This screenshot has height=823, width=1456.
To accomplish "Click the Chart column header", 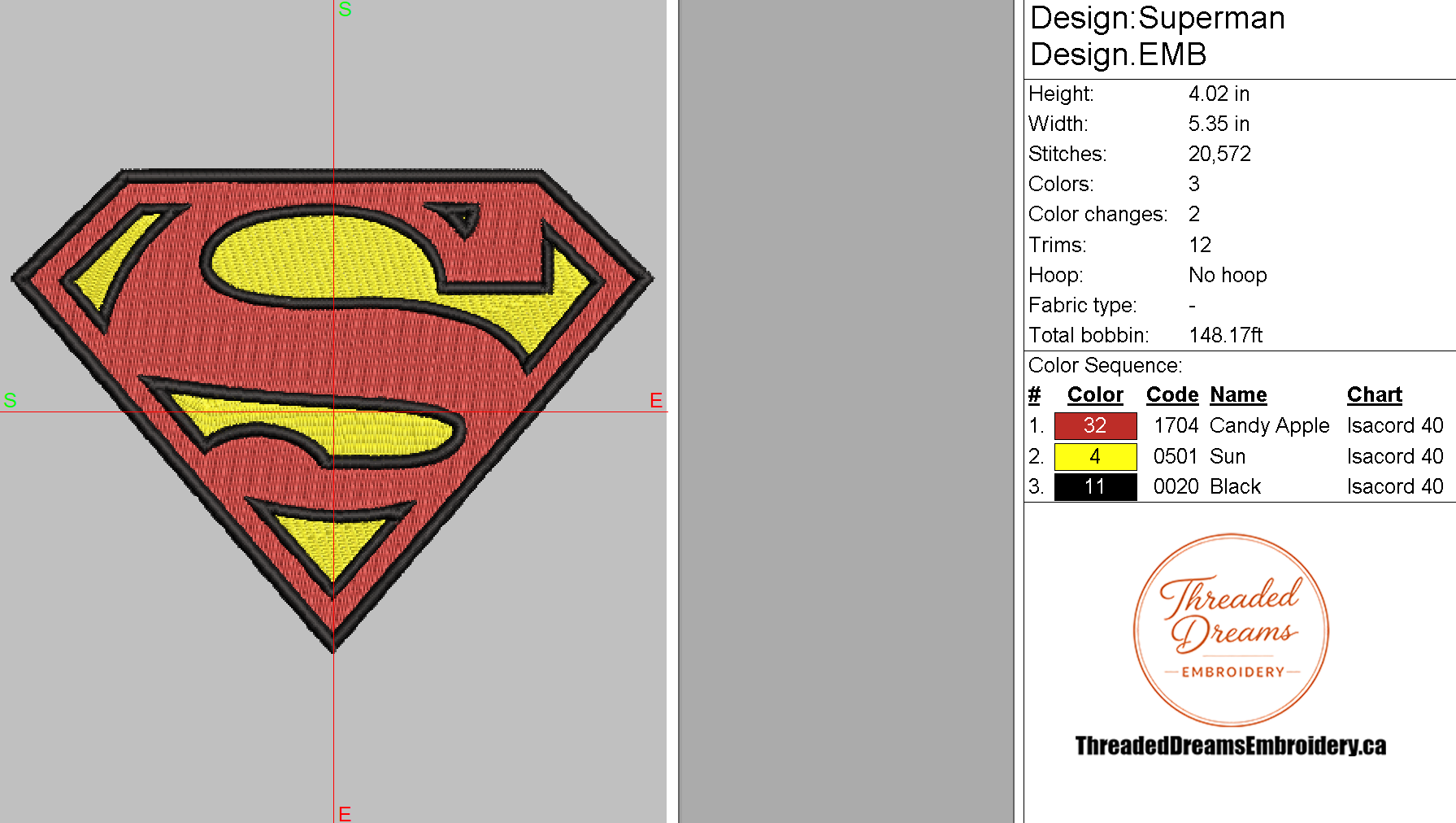I will click(1375, 394).
